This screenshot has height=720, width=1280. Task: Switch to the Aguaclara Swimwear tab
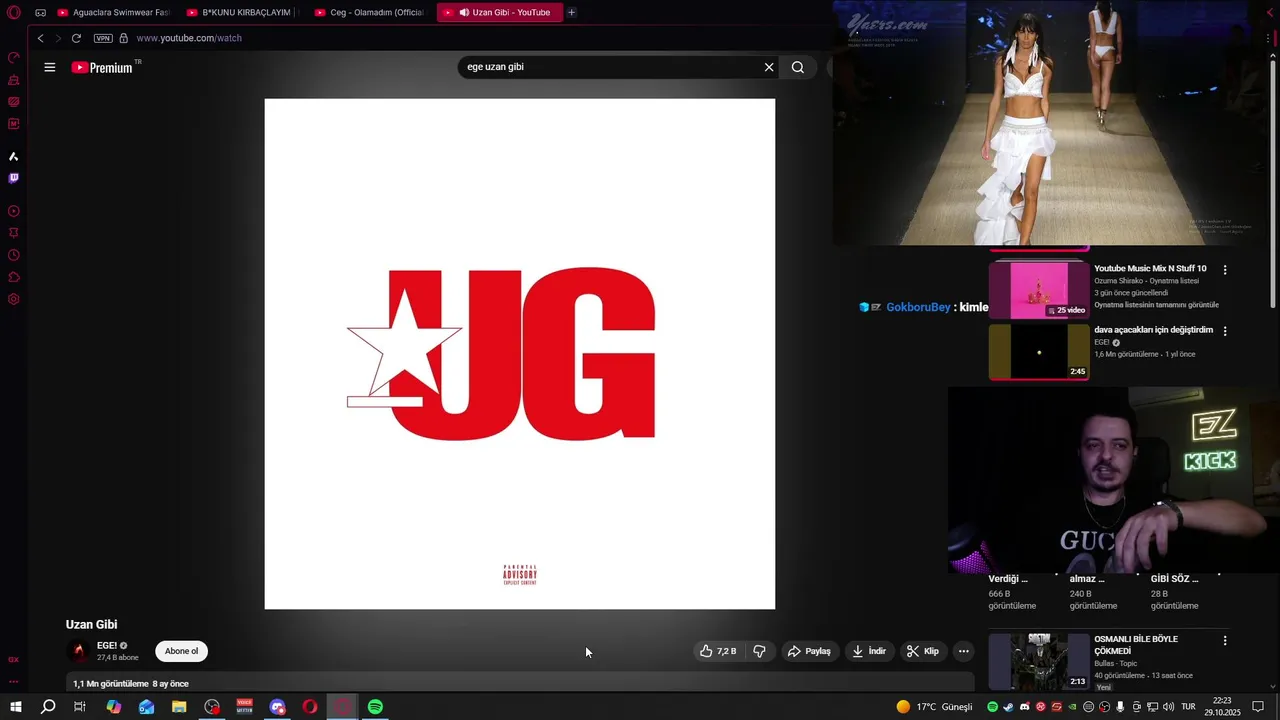click(113, 13)
